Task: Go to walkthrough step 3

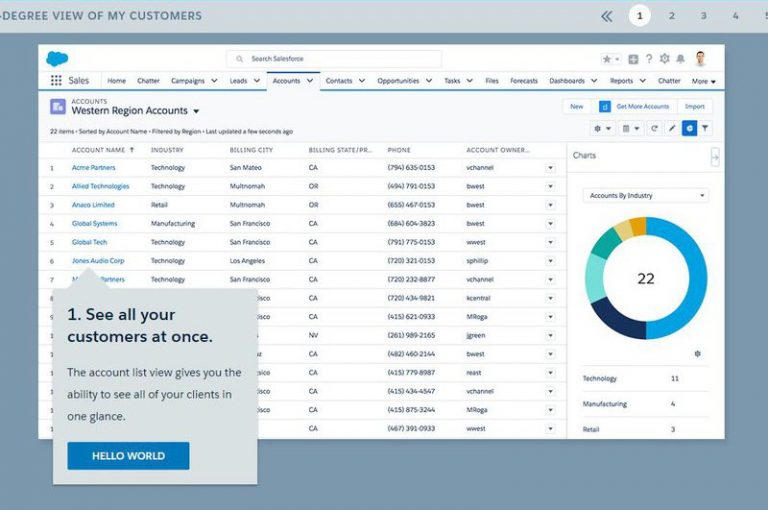Action: tap(703, 16)
